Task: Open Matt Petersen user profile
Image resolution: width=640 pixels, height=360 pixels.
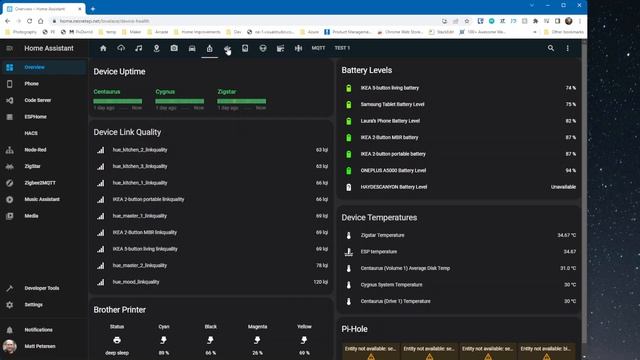Action: (43, 346)
